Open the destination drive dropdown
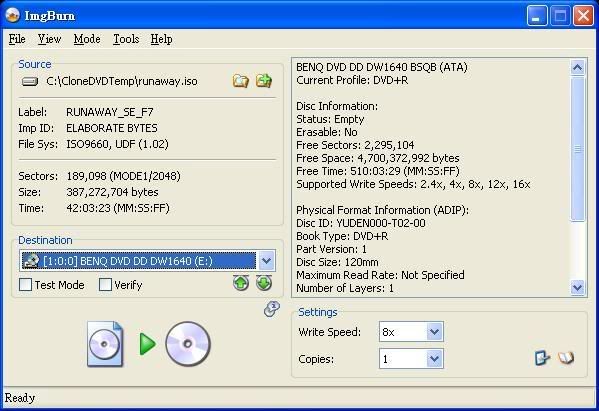Screen dimensions: 599x411 (266, 261)
